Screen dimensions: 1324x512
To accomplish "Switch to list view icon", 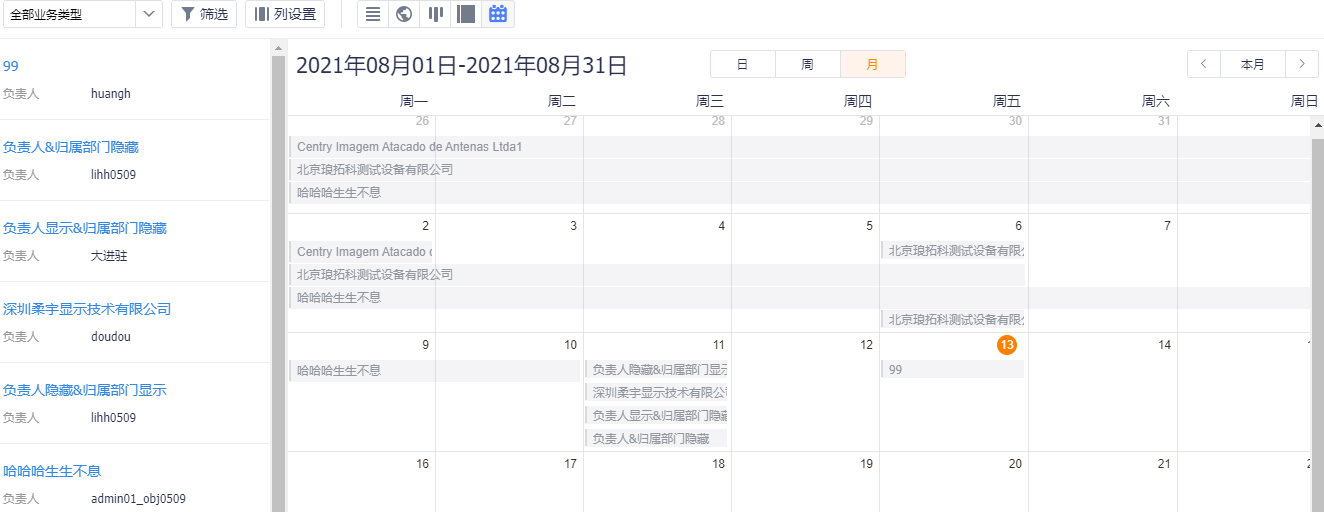I will tap(372, 14).
